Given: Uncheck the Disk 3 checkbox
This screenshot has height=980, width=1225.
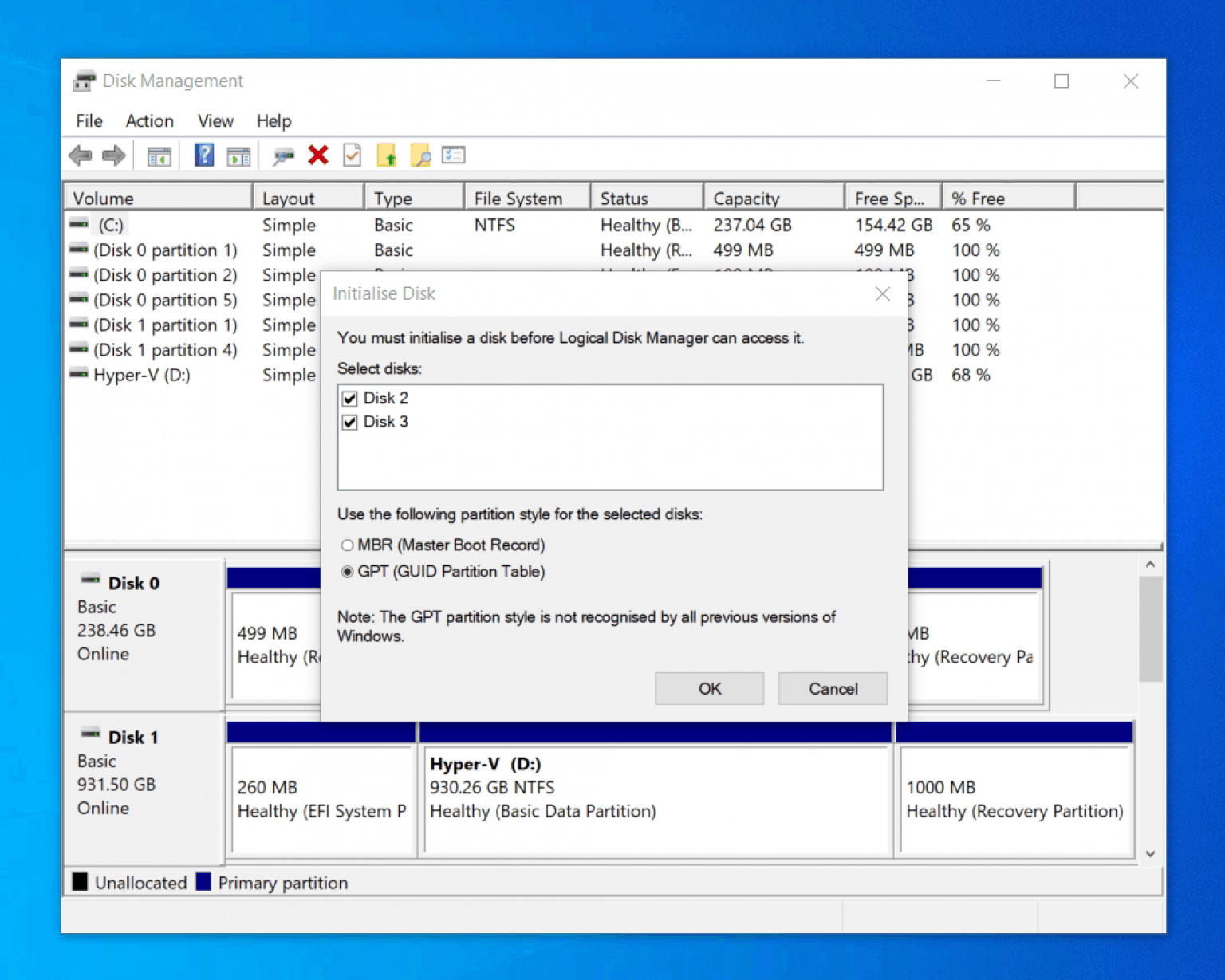Looking at the screenshot, I should [349, 422].
